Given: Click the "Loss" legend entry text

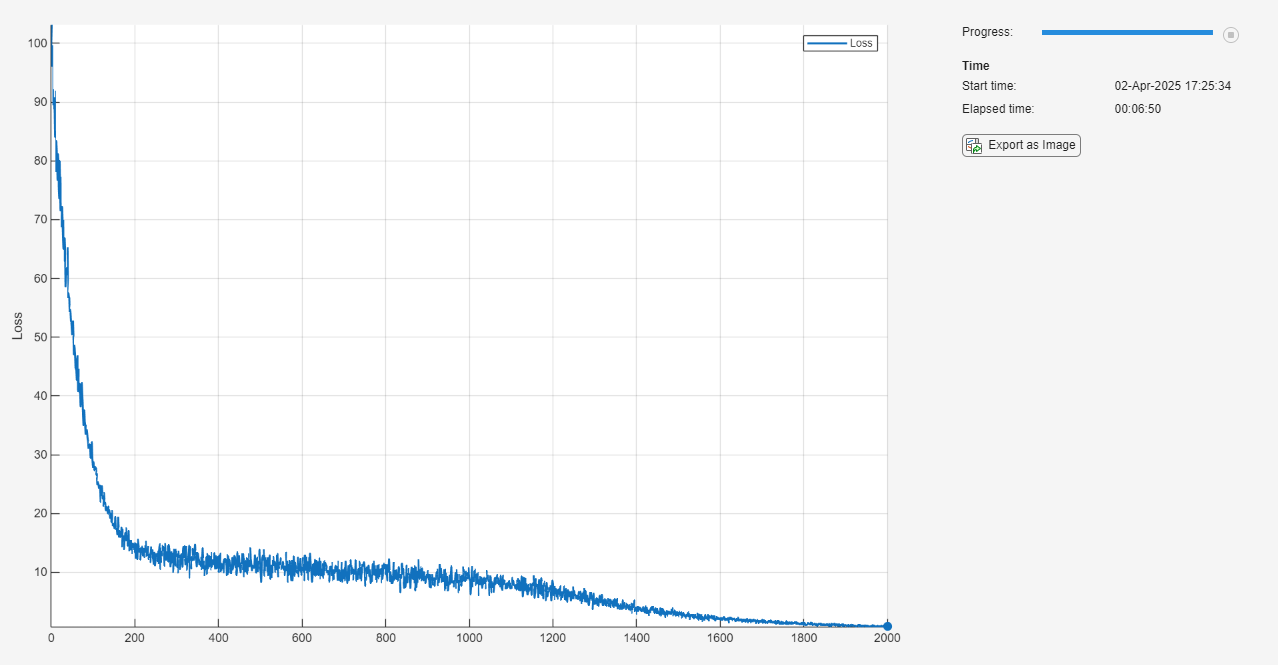Looking at the screenshot, I should (861, 43).
